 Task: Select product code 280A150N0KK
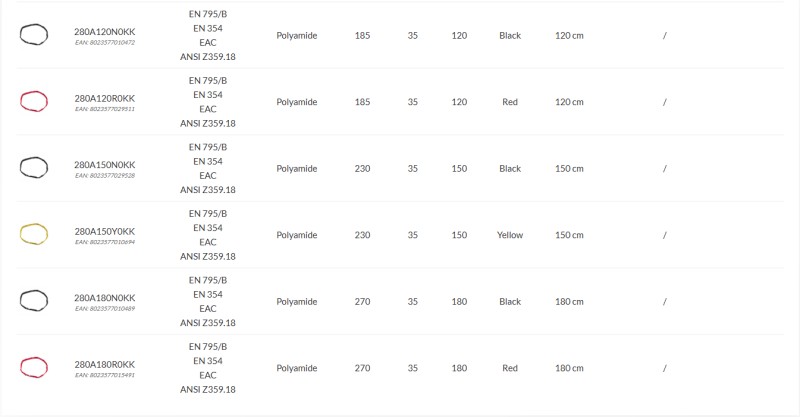point(105,165)
